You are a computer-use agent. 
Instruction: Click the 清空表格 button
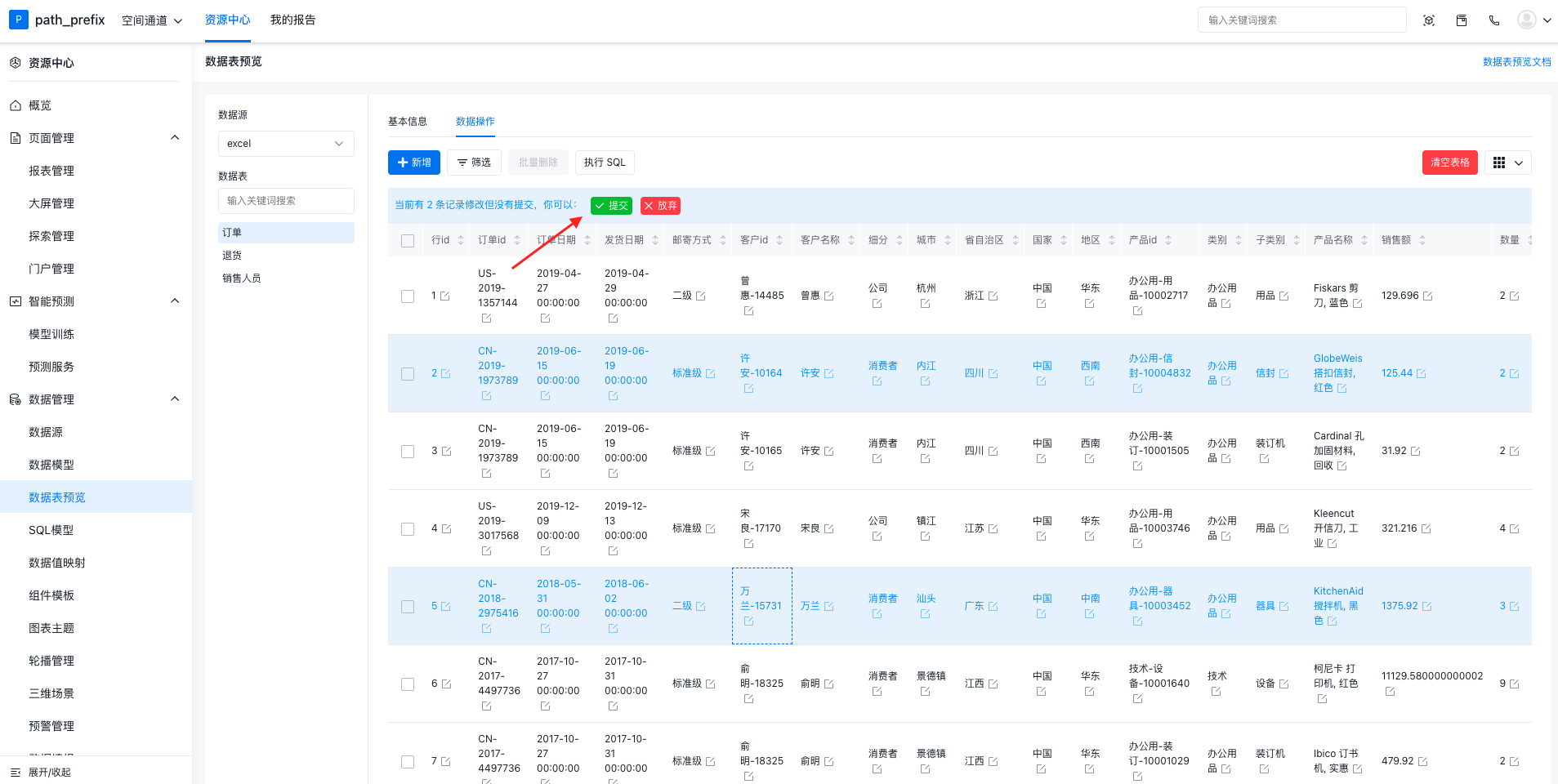(x=1450, y=163)
